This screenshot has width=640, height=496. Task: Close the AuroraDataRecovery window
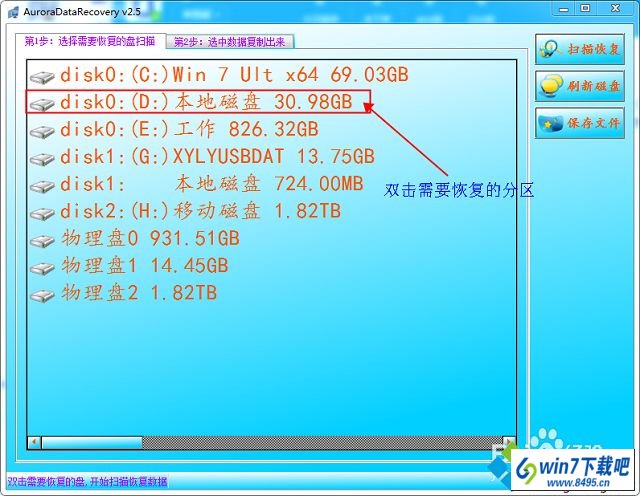tap(616, 8)
